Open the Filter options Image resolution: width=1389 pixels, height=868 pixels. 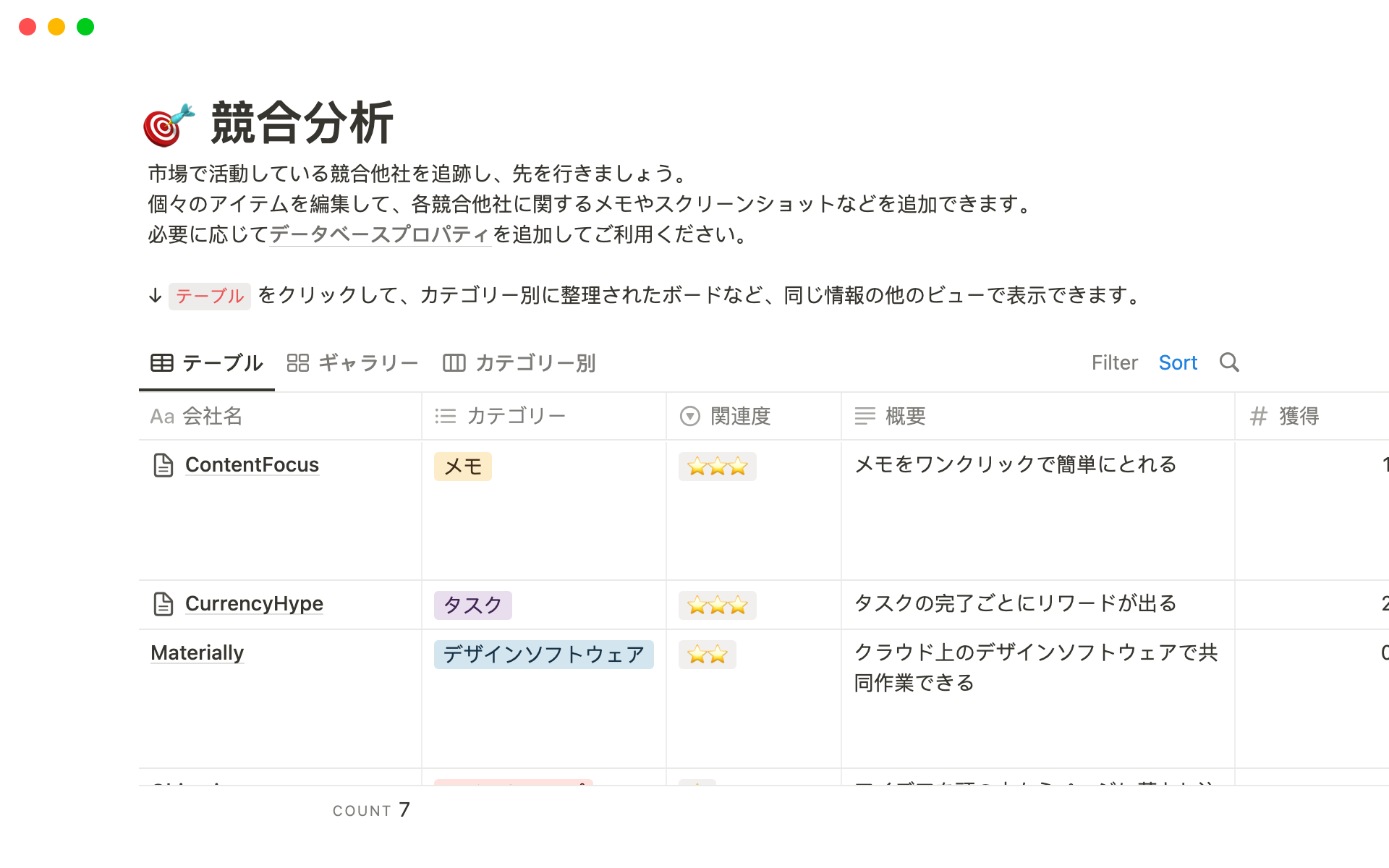coord(1114,362)
